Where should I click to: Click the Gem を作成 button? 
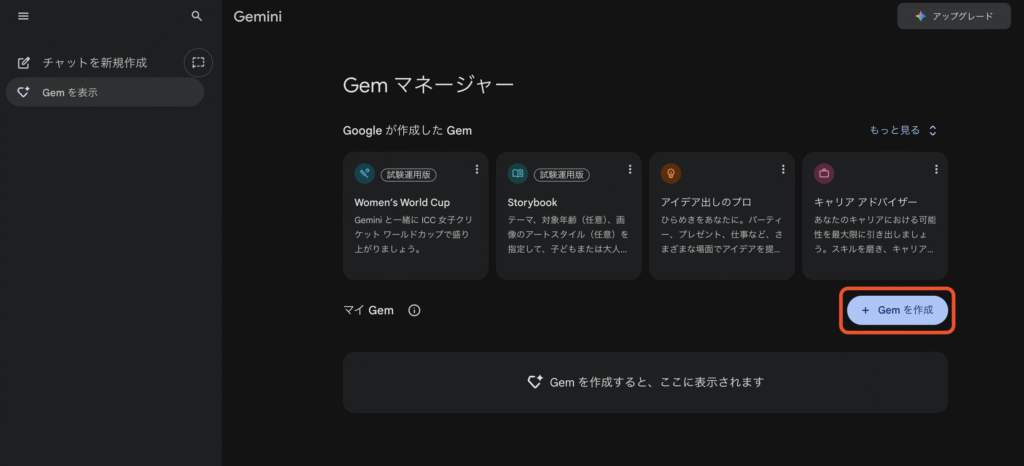[x=897, y=310]
